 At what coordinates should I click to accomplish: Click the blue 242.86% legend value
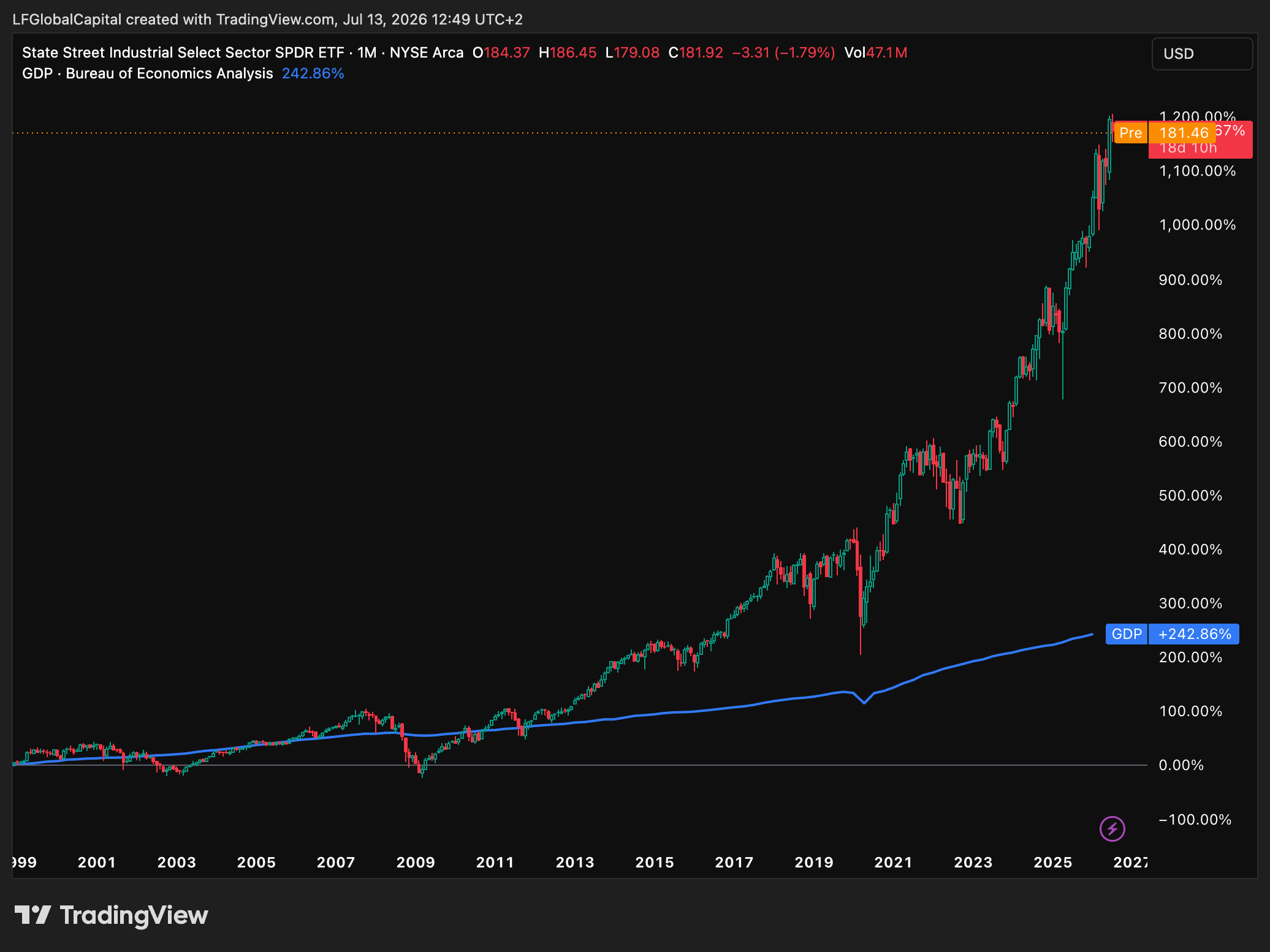pos(313,74)
